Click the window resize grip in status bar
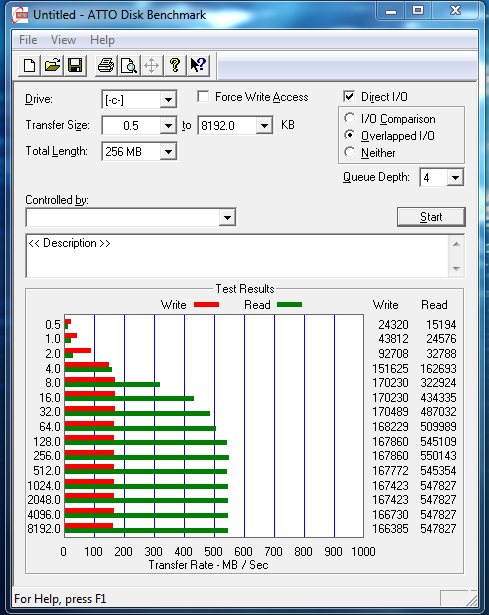Screen dimensions: 489x615 coord(471,599)
